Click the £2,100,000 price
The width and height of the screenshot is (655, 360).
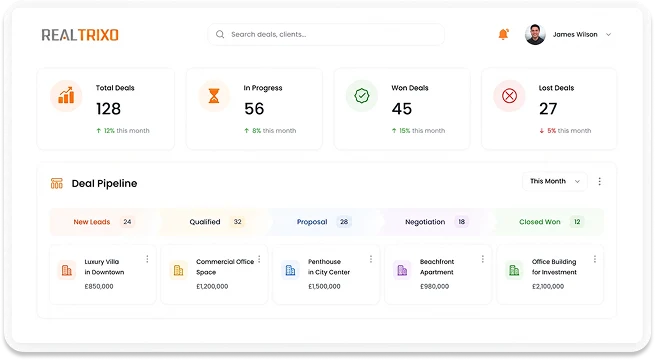[x=548, y=286]
